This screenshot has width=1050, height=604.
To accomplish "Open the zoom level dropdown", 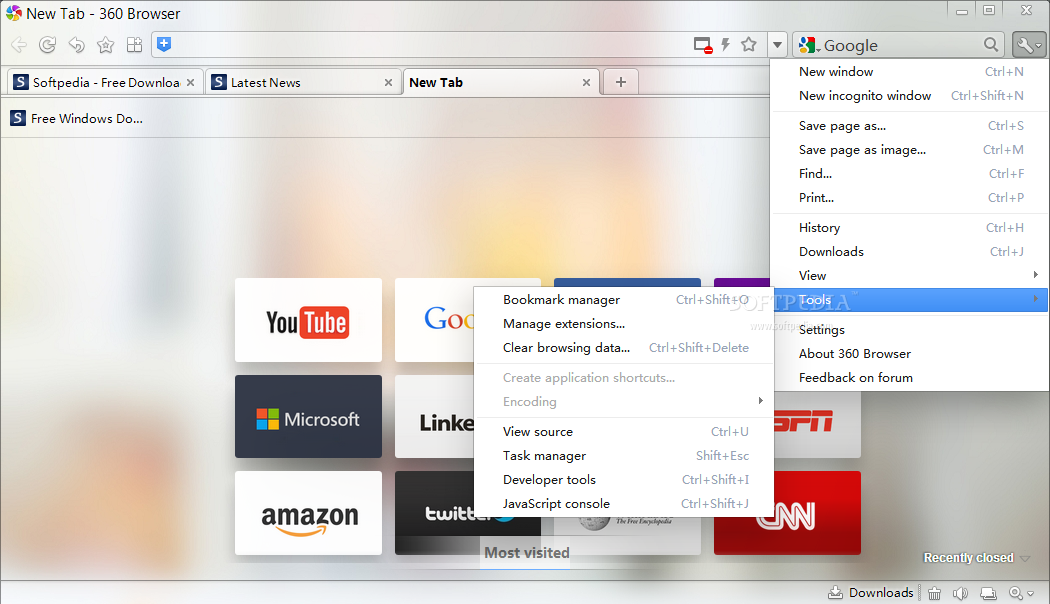I will click(1022, 593).
